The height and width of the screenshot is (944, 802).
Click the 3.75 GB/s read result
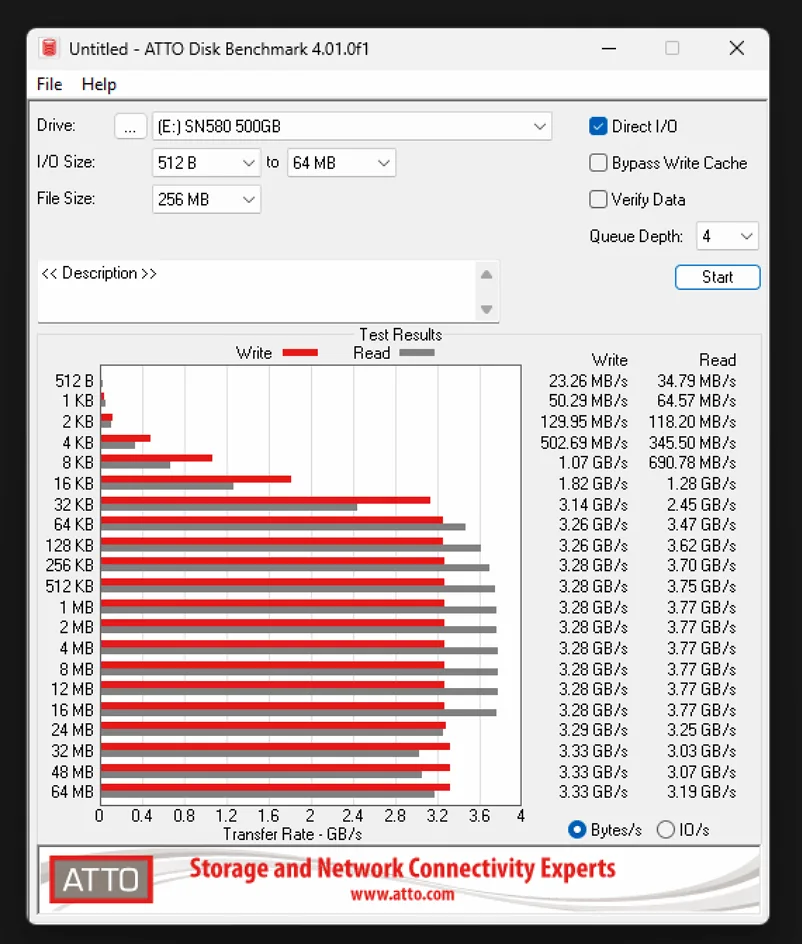tap(701, 586)
